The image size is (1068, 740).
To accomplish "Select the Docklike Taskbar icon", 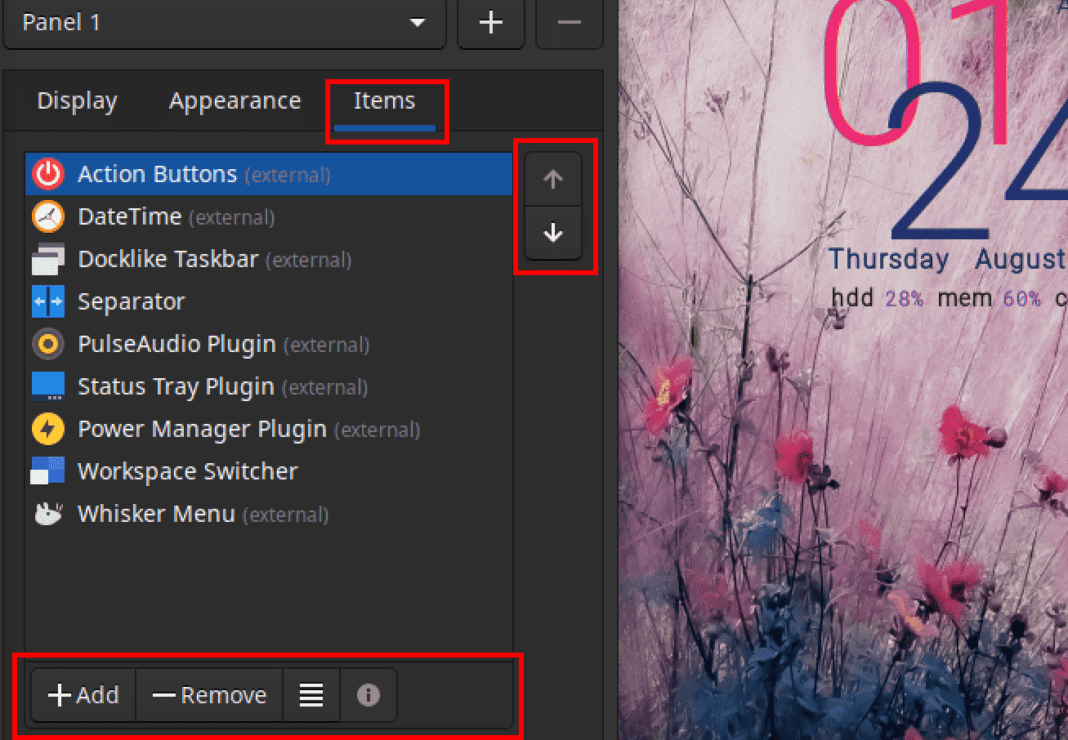I will click(x=47, y=258).
